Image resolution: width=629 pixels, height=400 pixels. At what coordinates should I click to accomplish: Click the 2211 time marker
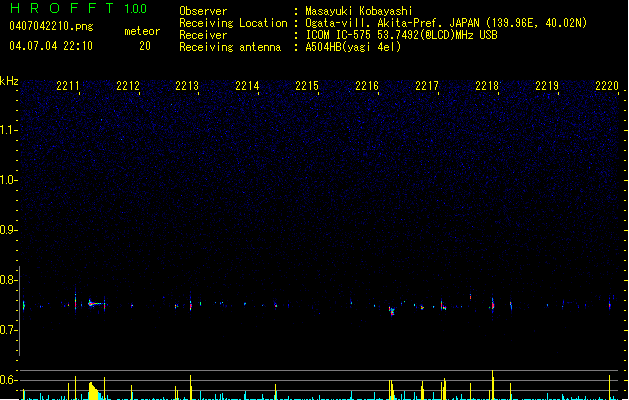[68, 86]
